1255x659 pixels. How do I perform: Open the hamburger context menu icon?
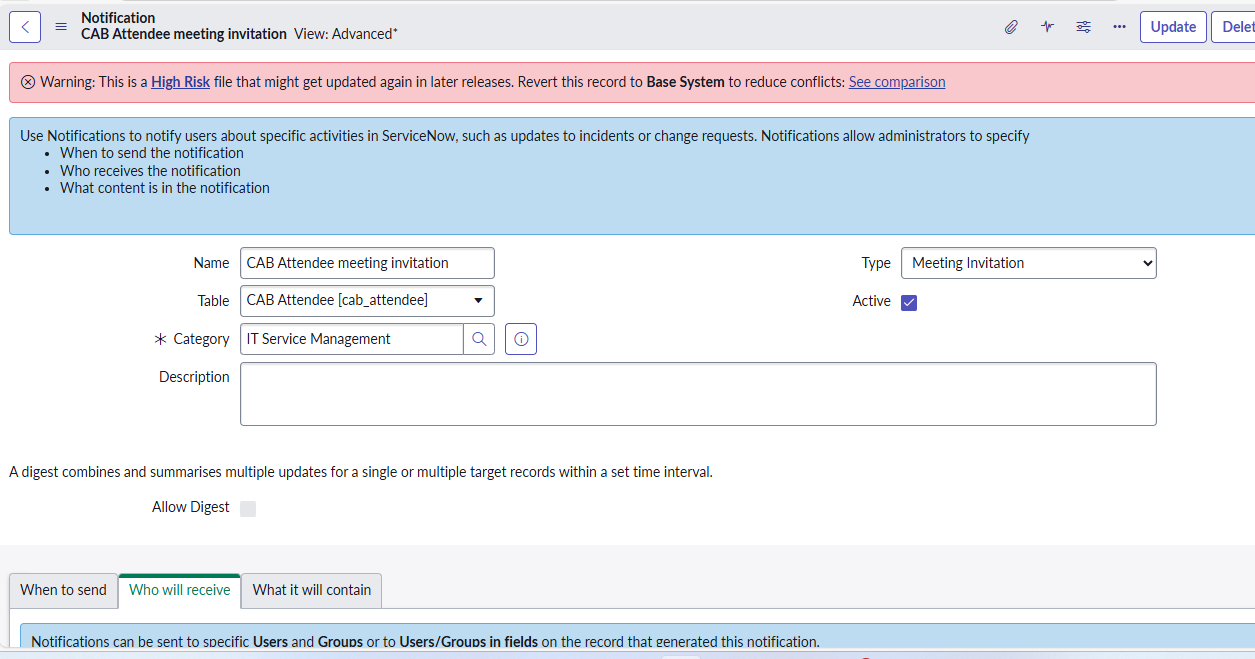coord(61,27)
